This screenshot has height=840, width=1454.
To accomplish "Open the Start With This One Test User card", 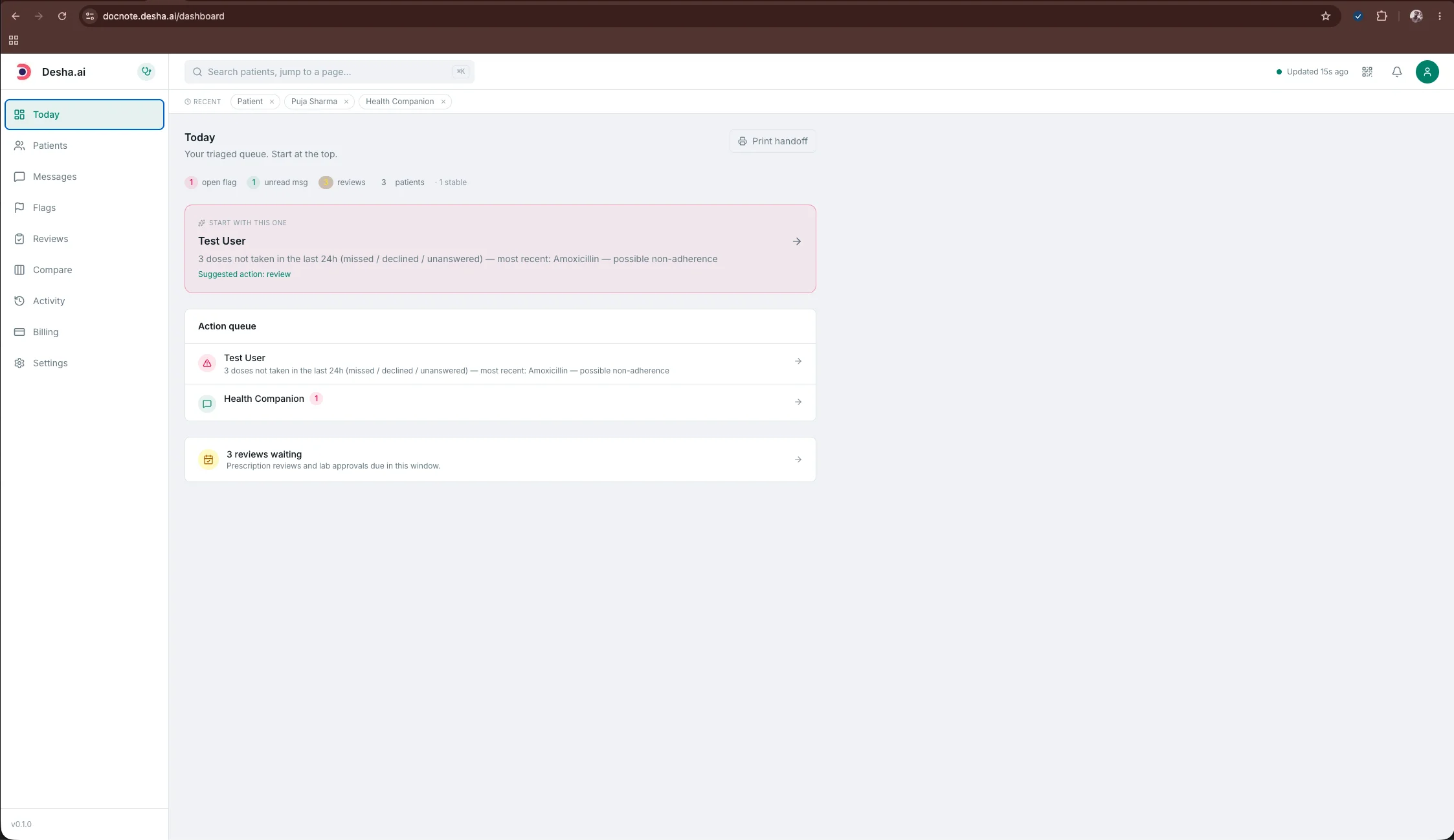I will click(500, 249).
